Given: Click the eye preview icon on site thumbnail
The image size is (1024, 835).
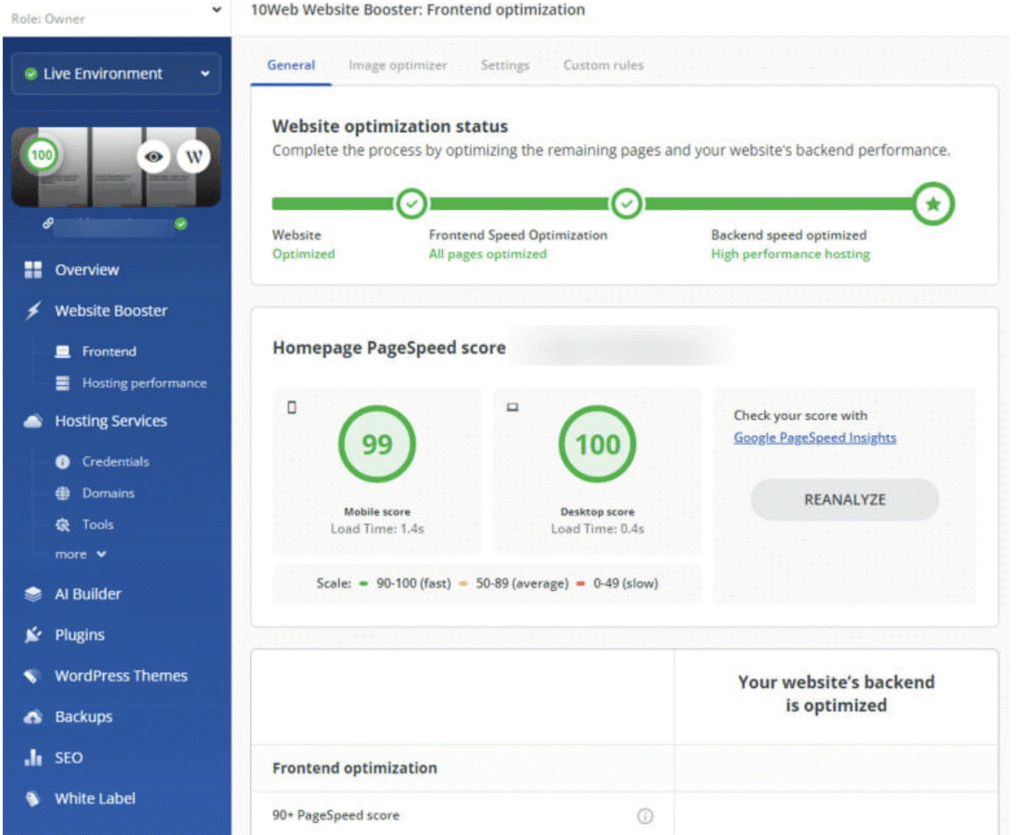Looking at the screenshot, I should 153,157.
